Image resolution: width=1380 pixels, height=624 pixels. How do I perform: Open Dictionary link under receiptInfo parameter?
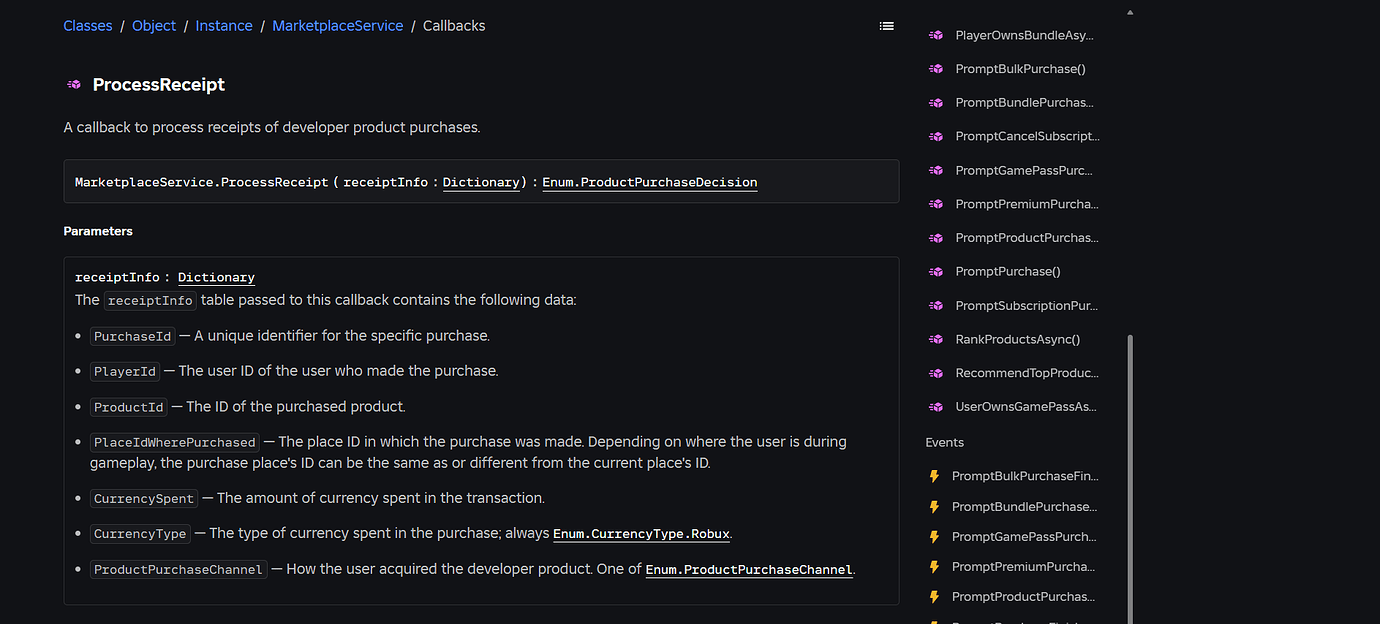click(216, 277)
